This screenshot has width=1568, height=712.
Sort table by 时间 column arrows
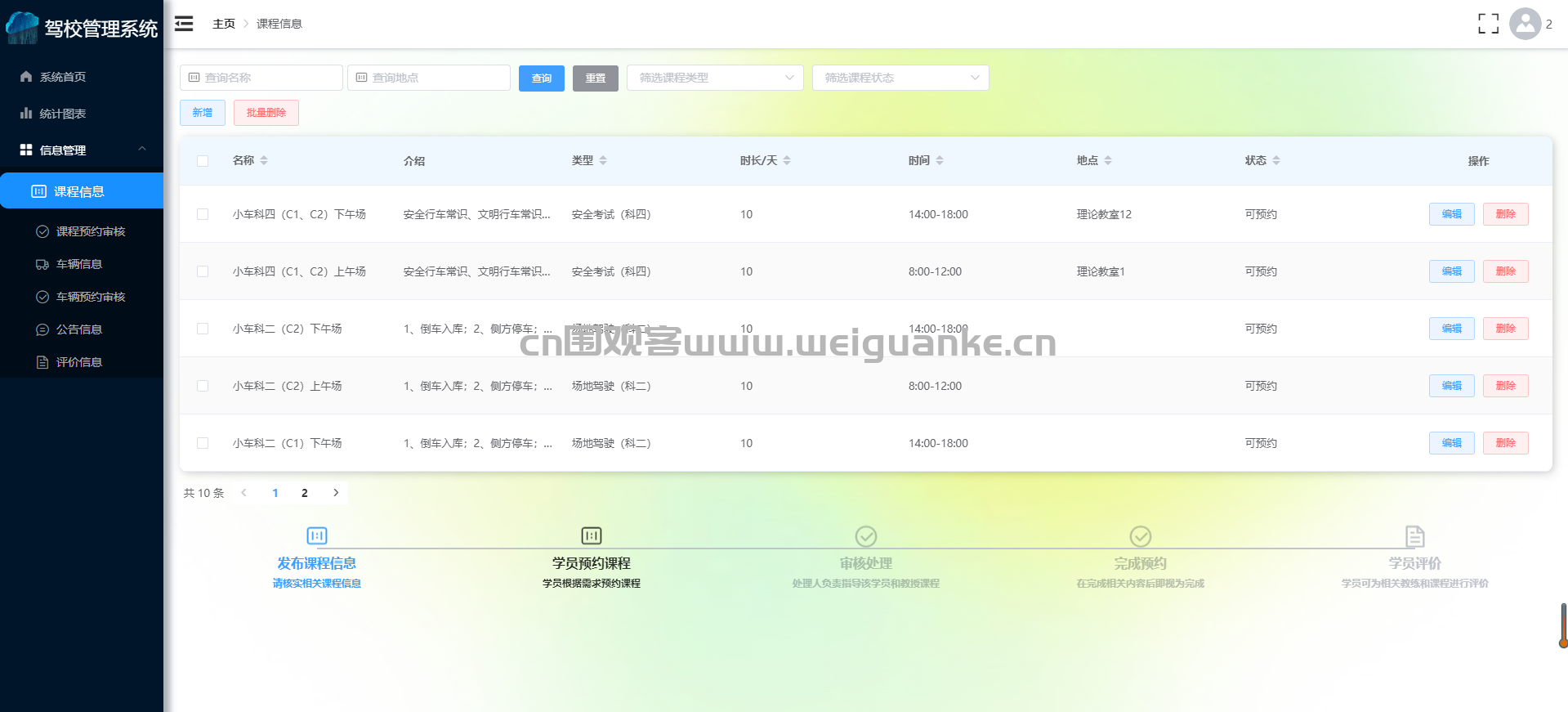tap(940, 160)
